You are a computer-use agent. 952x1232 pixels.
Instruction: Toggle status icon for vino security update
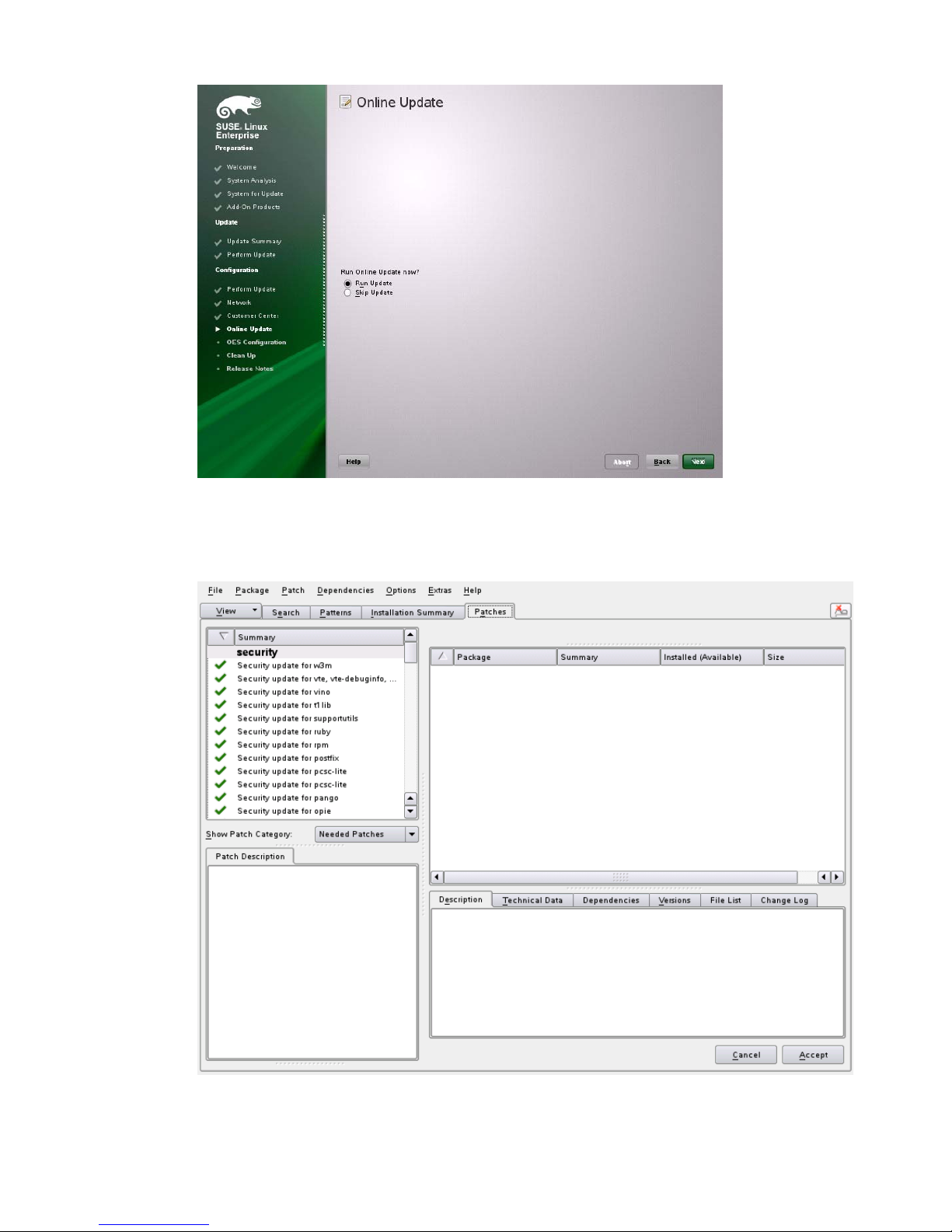(x=221, y=692)
